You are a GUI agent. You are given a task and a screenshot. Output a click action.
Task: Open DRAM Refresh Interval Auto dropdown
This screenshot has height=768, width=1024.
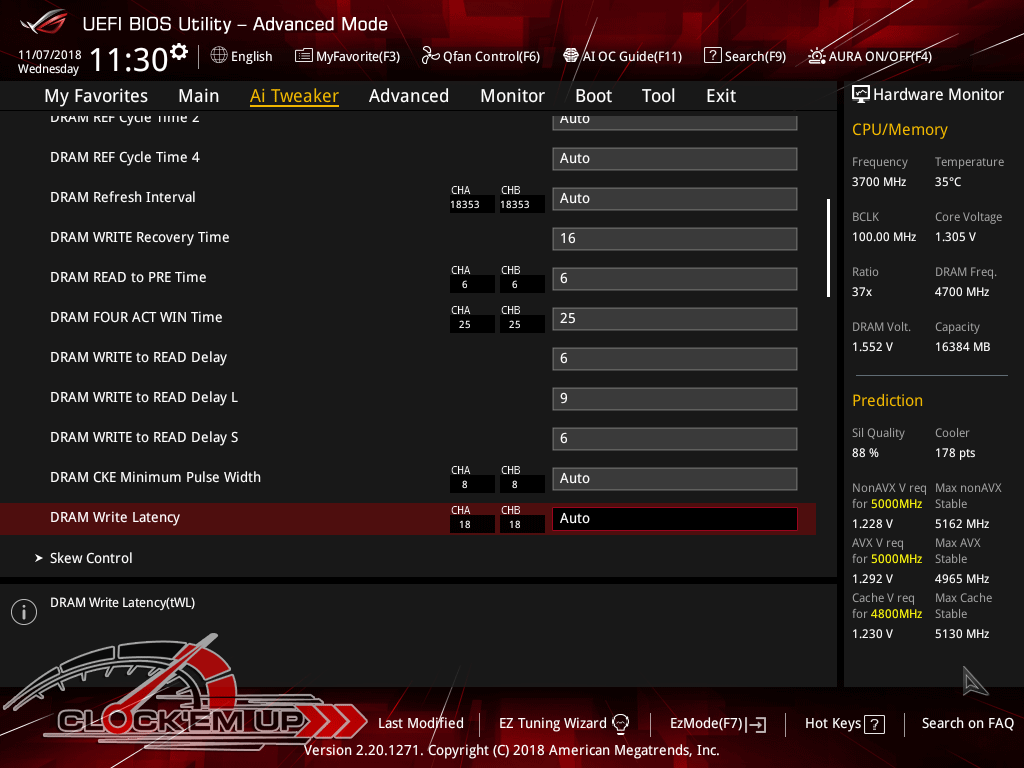point(674,198)
